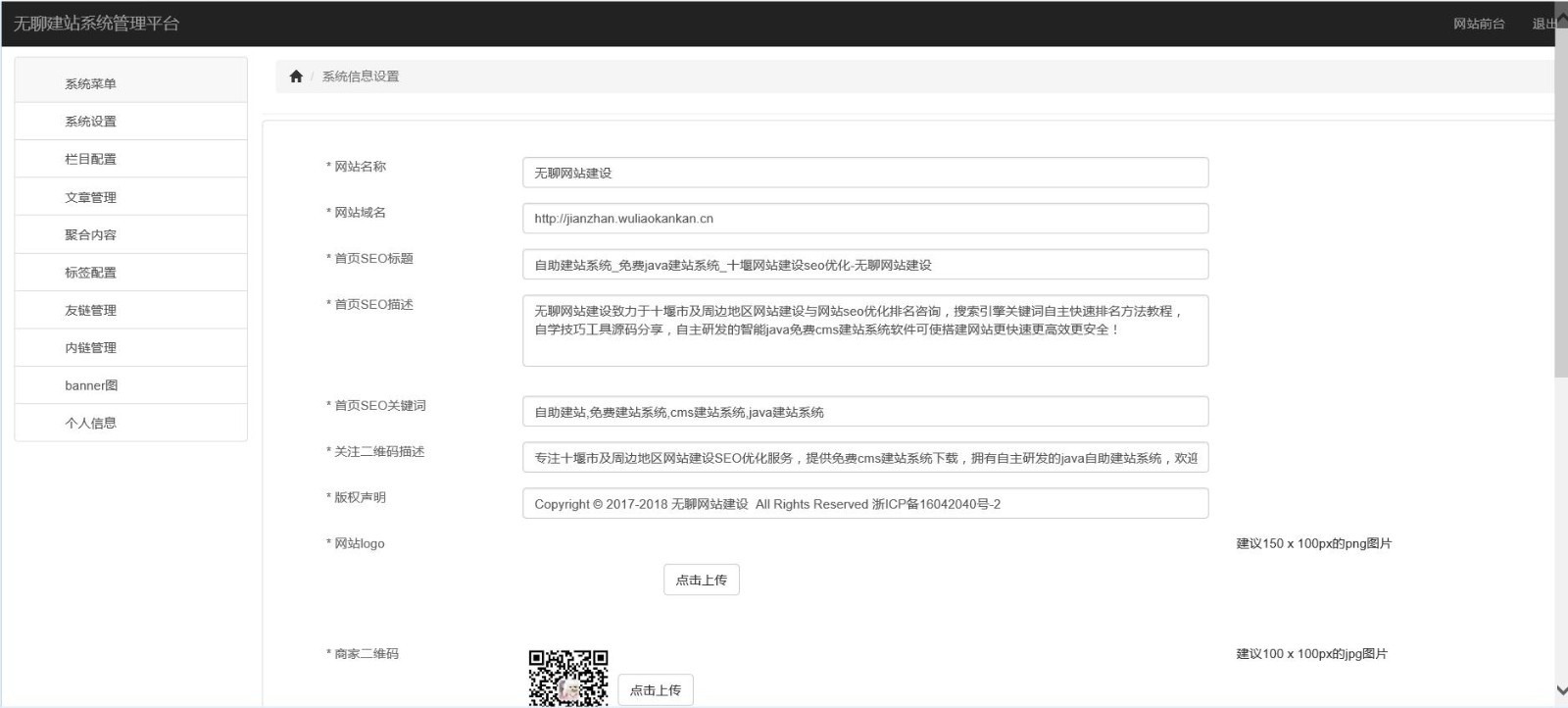Click 系统信息设置 breadcrumb text
Image resolution: width=1568 pixels, height=708 pixels.
click(x=360, y=76)
